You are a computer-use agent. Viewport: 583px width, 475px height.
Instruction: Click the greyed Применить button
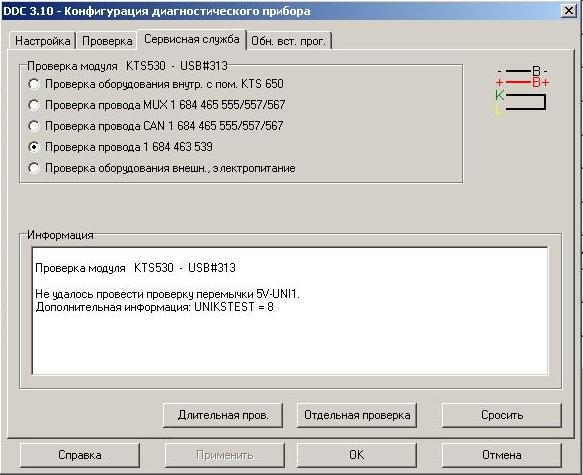(225, 455)
